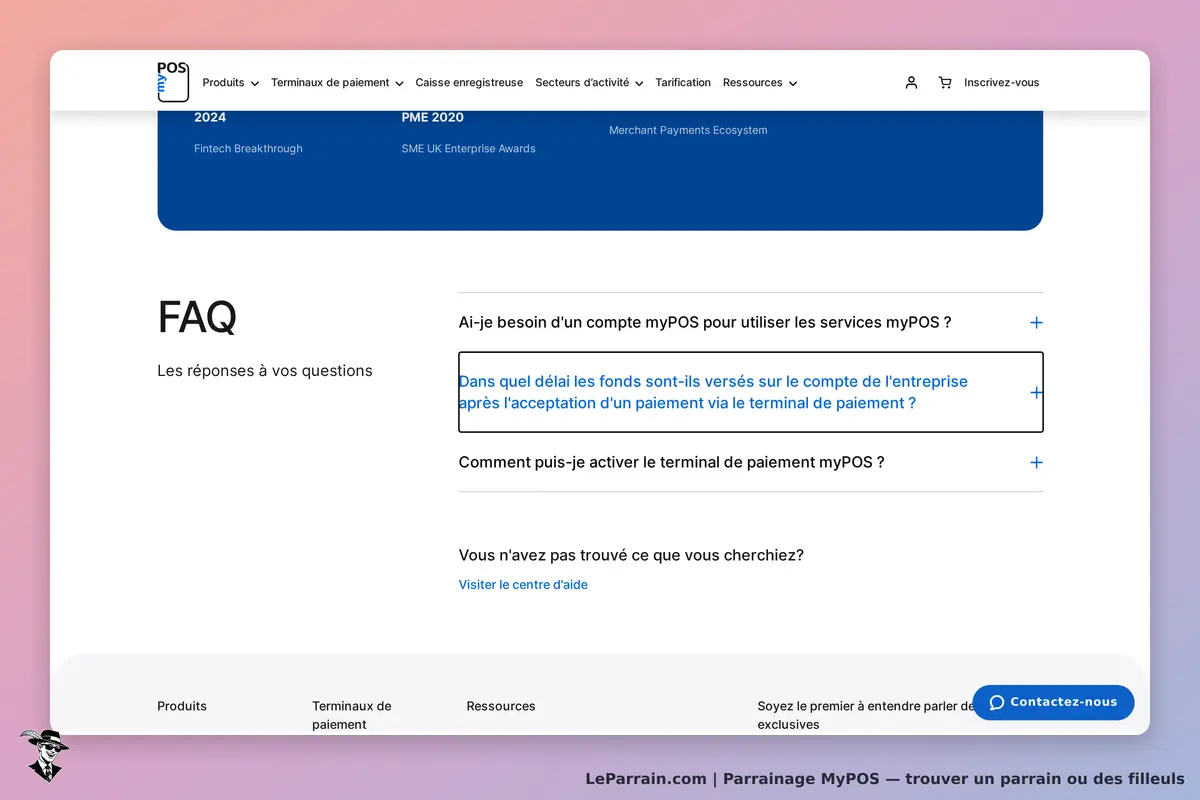1200x800 pixels.
Task: Expand question about délai des fonds versés
Action: 750,392
